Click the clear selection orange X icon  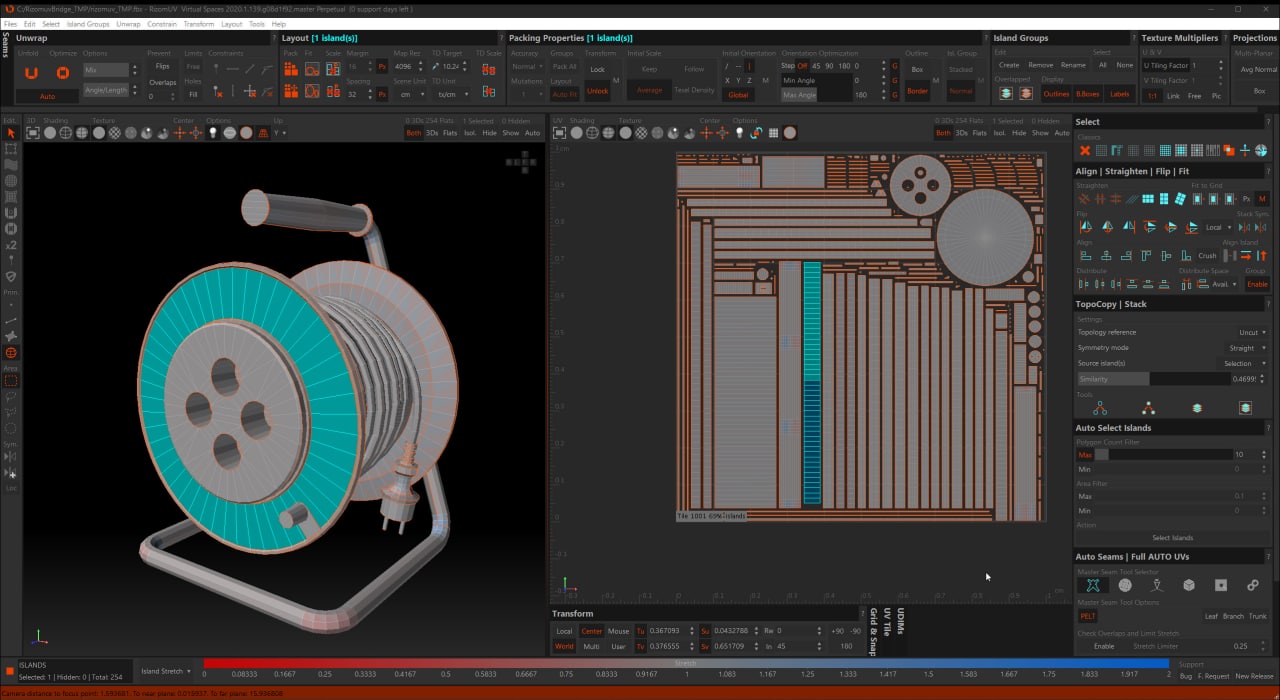tap(1085, 151)
